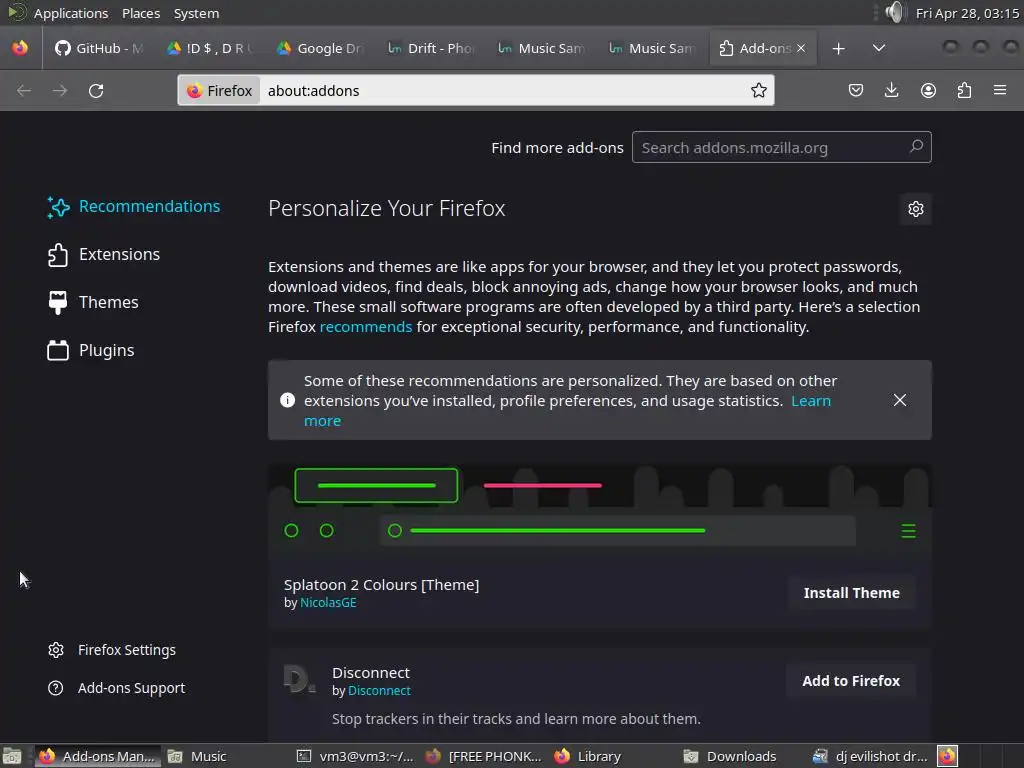Click Add to Firefox for Disconnect
The image size is (1024, 768).
coord(851,681)
